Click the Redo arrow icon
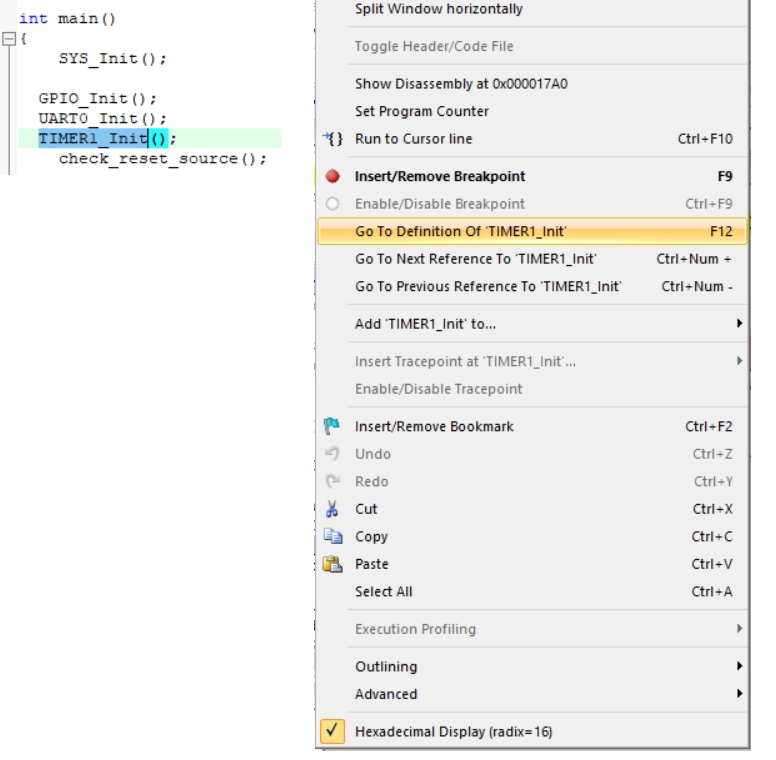The height and width of the screenshot is (760, 776). coord(333,481)
